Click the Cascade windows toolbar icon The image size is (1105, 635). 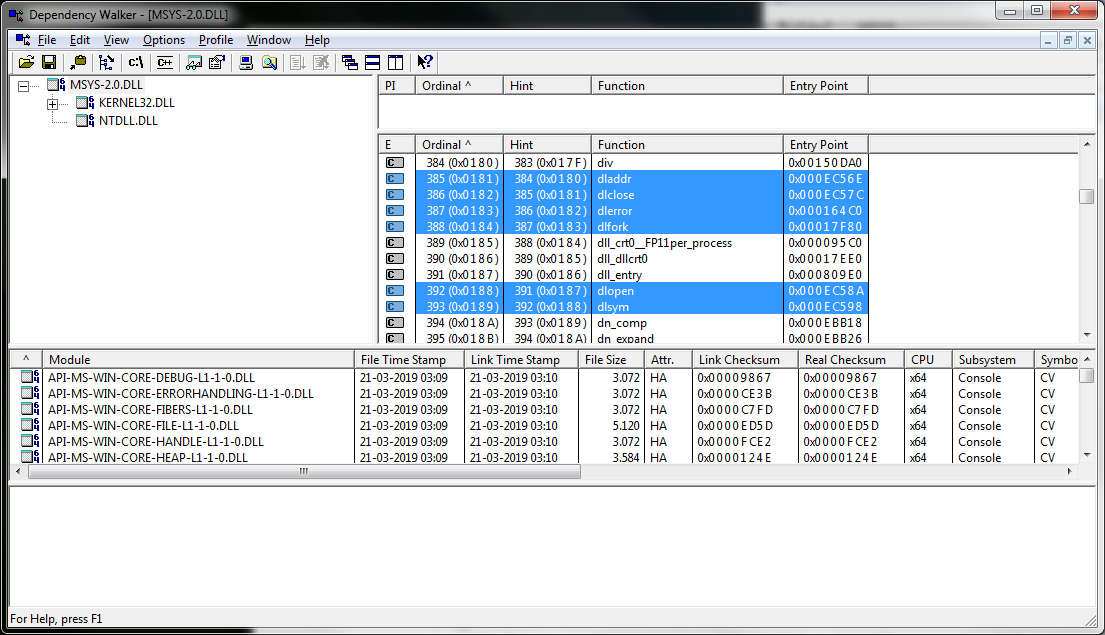pyautogui.click(x=350, y=63)
